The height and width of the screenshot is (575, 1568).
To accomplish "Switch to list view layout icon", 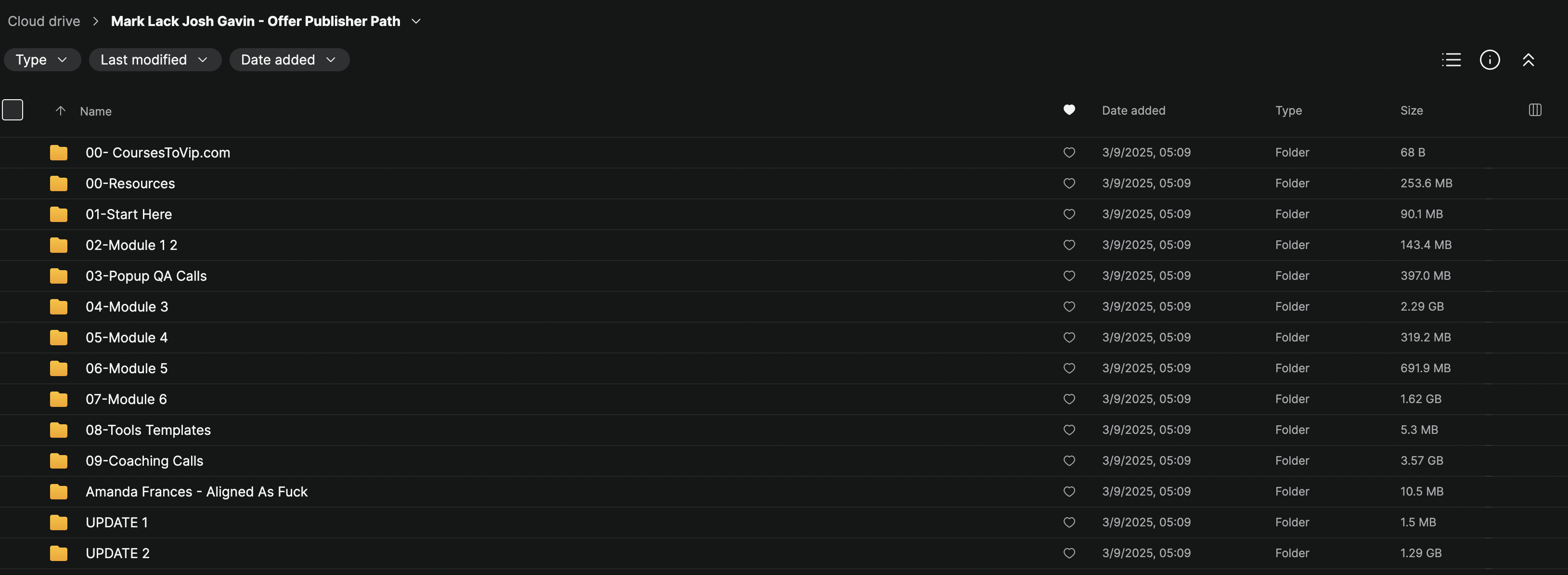I will tap(1451, 60).
